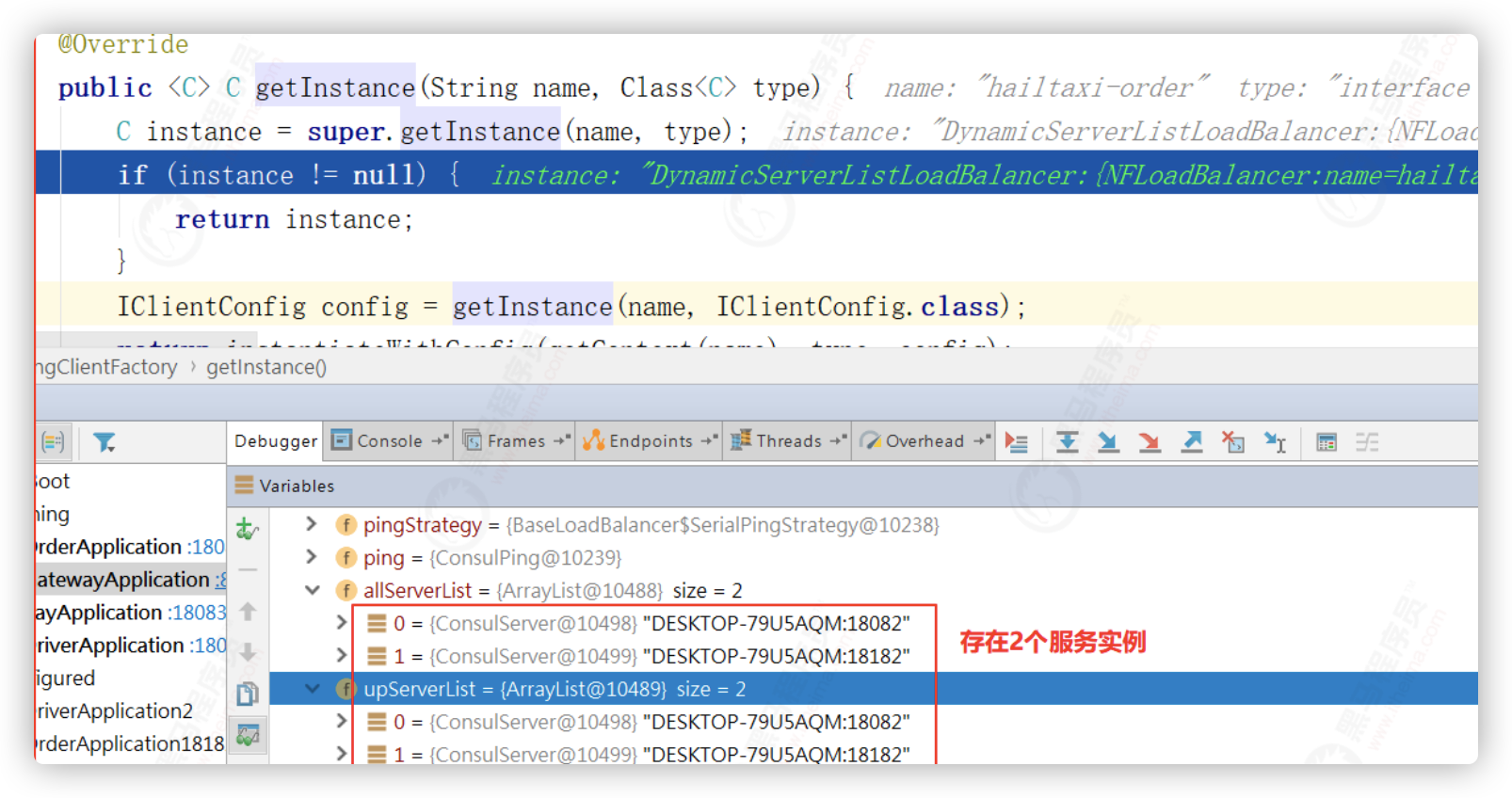Image resolution: width=1512 pixels, height=798 pixels.
Task: Click the group-by icon left of the funnel
Action: [x=53, y=441]
